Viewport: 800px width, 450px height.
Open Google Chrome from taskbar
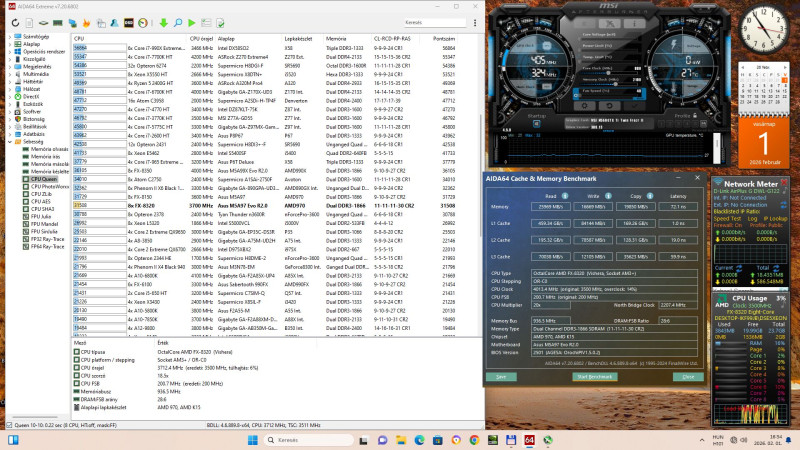coord(474,440)
